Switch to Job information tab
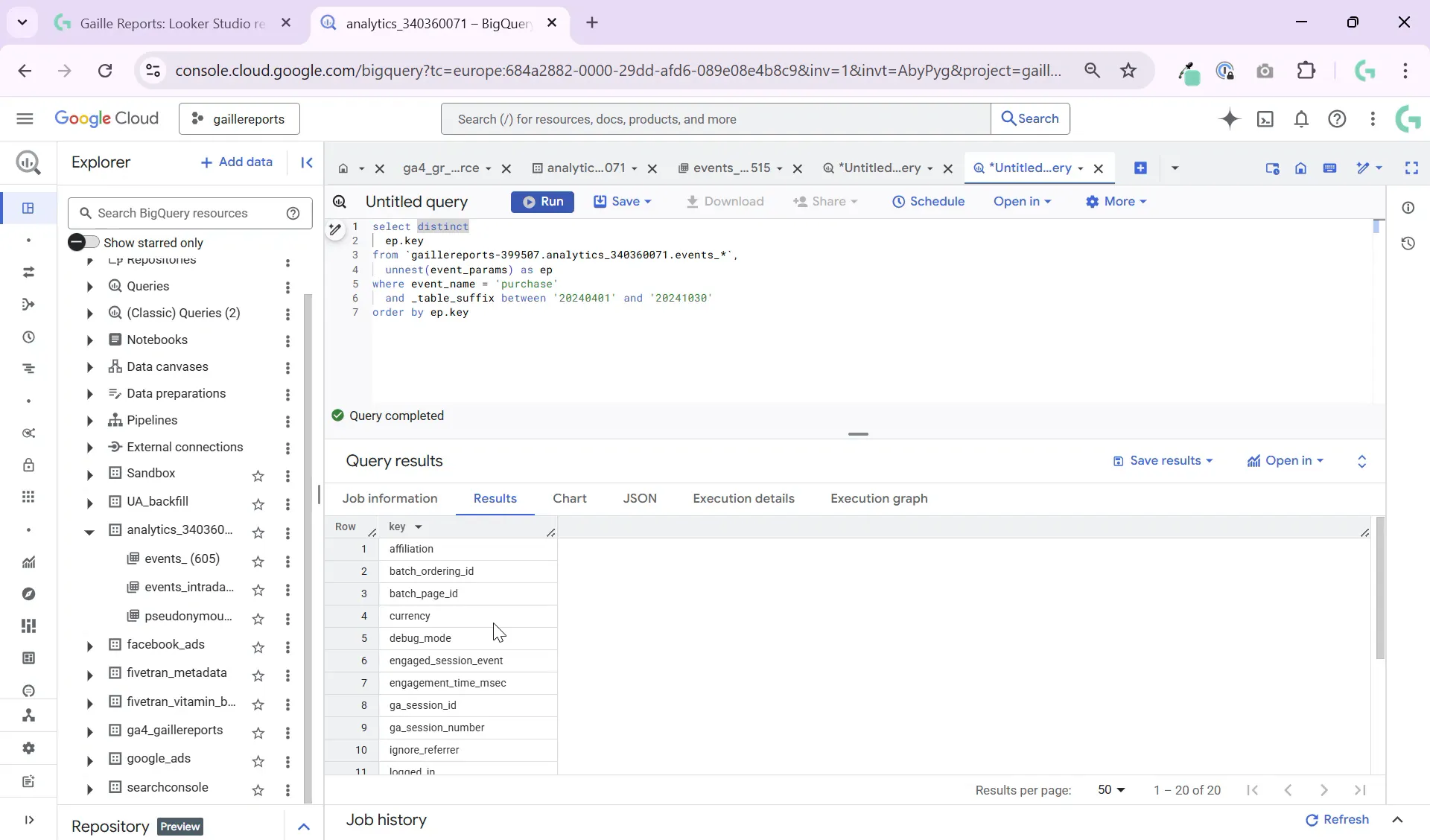This screenshot has height=840, width=1430. [390, 499]
